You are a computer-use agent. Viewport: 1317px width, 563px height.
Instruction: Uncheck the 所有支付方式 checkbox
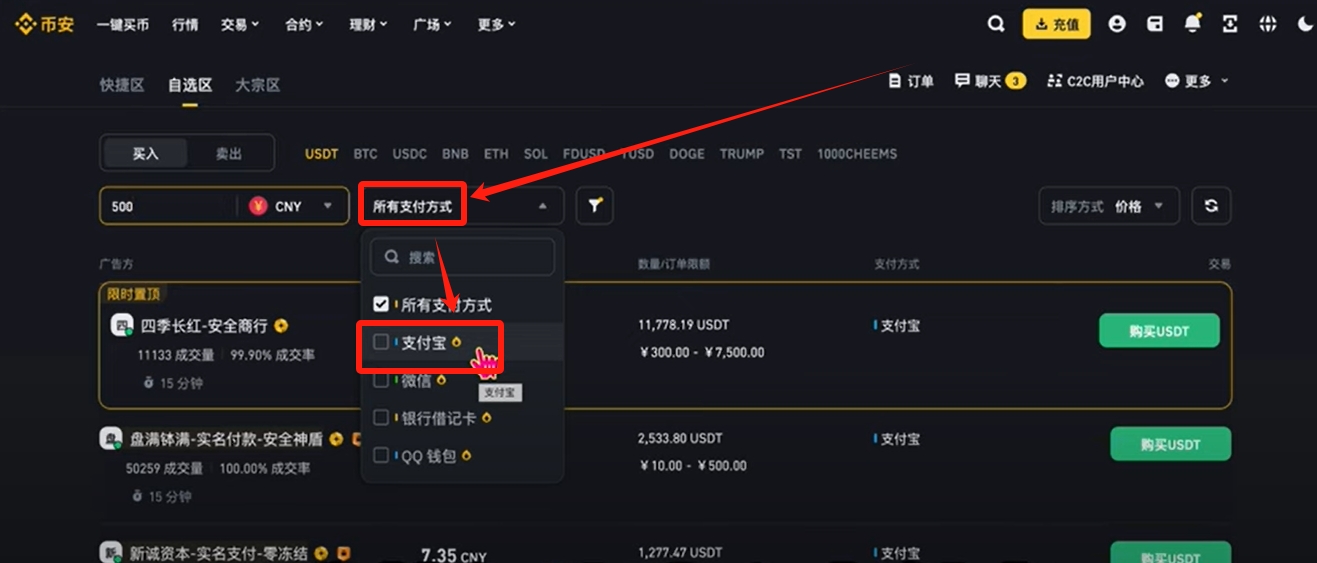(381, 304)
